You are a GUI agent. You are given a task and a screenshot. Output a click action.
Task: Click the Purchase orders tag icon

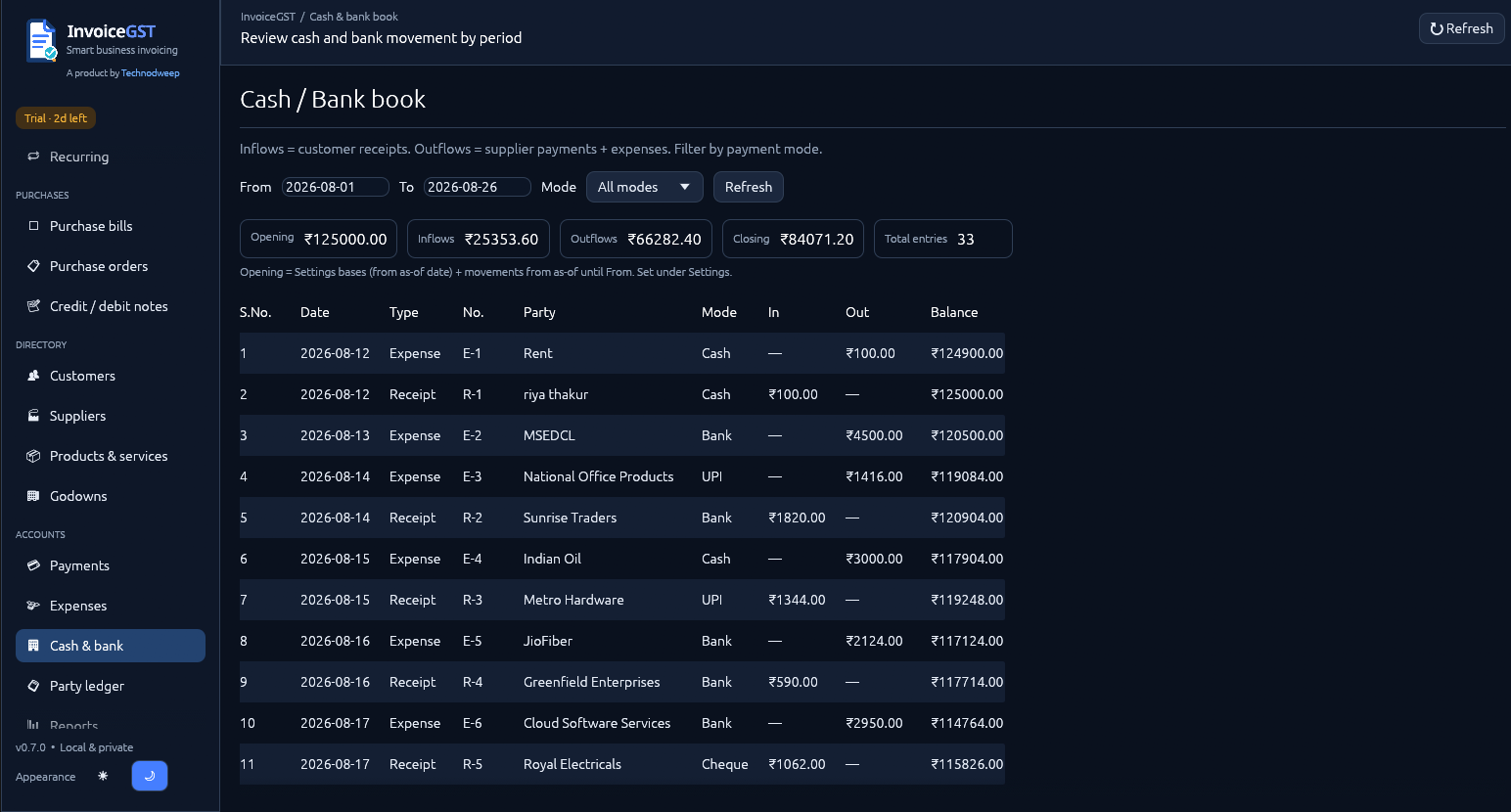(33, 266)
